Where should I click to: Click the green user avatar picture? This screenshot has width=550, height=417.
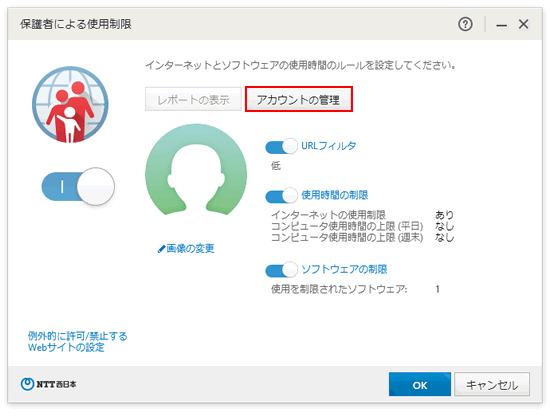click(196, 170)
